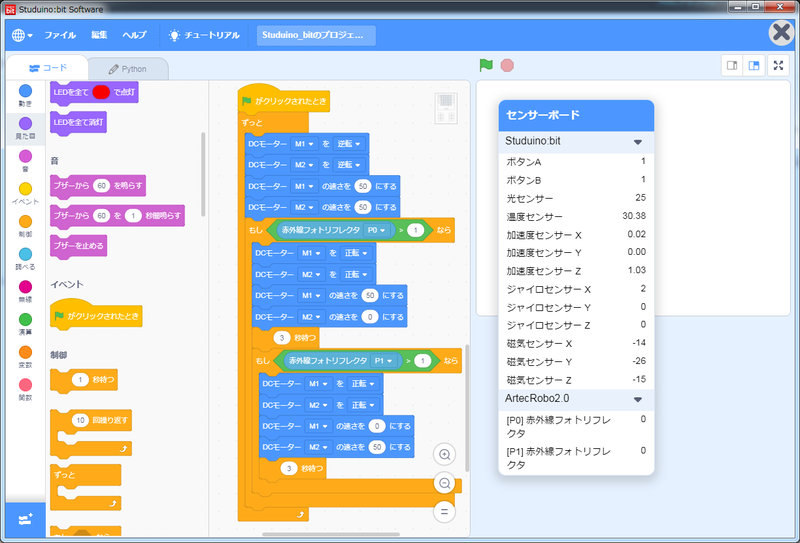Collapse the Studuino:bit sensor section
The width and height of the screenshot is (800, 543).
(x=638, y=142)
